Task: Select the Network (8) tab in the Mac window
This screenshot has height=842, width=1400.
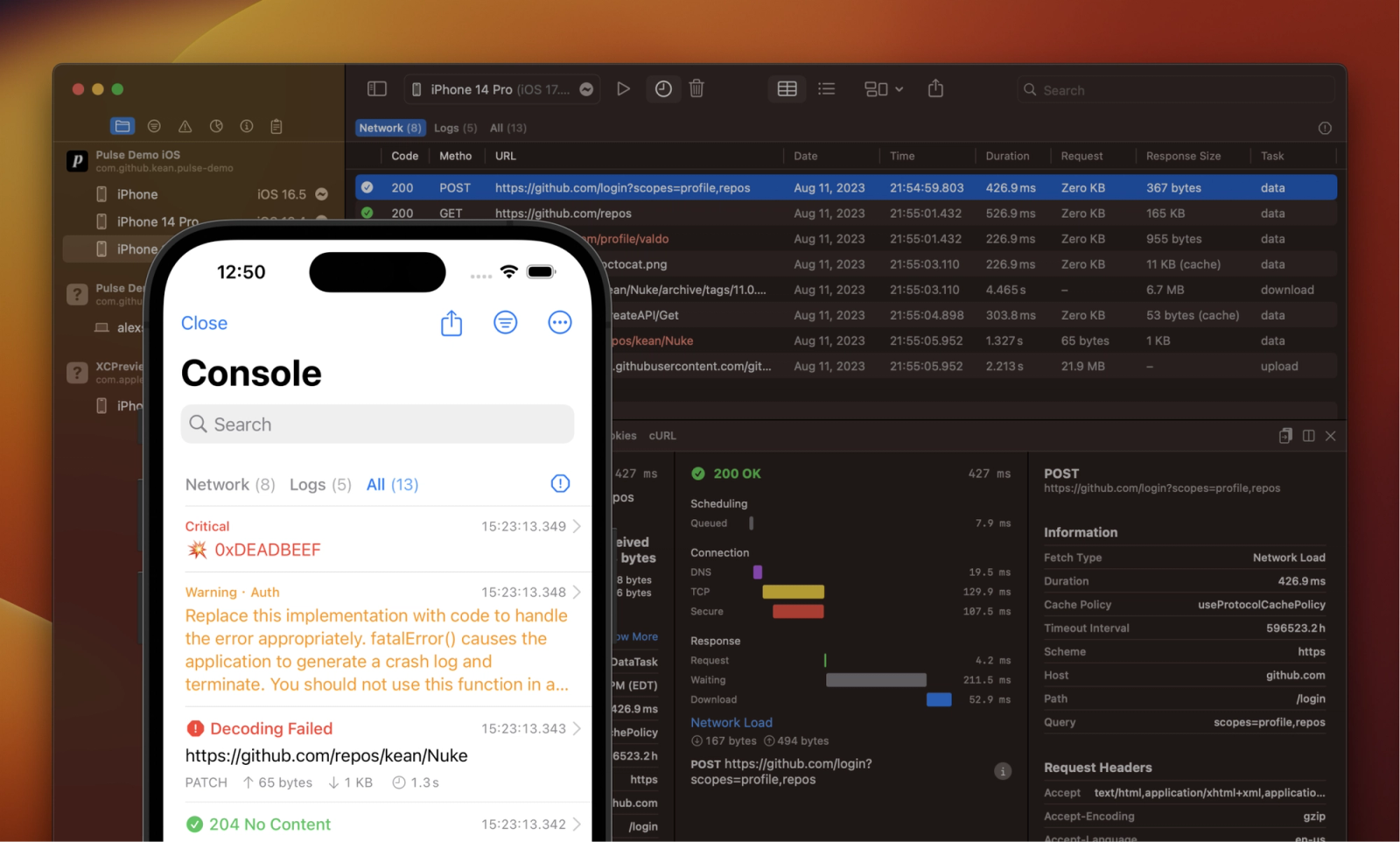Action: coord(390,128)
